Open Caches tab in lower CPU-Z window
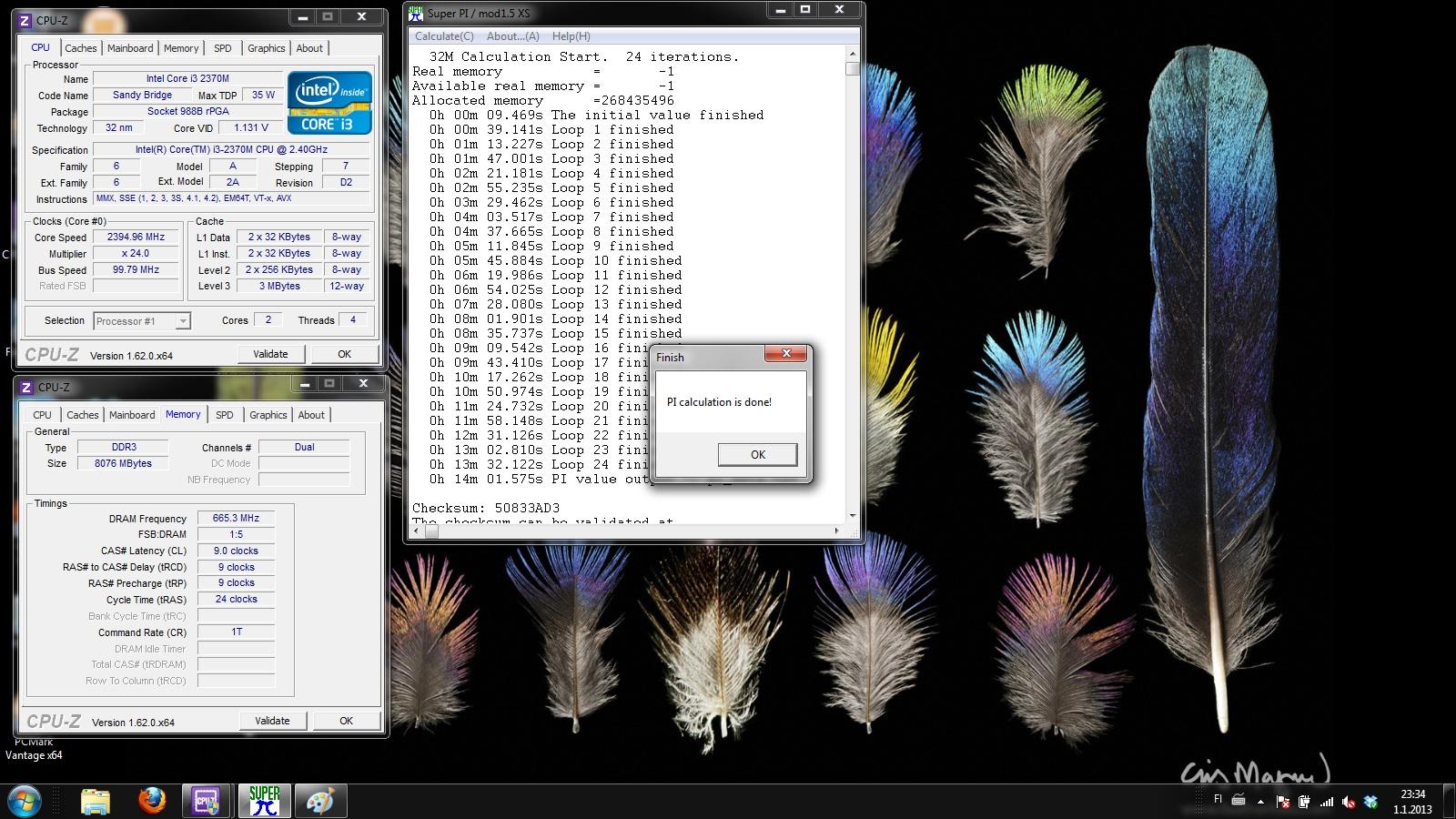Screen dimensions: 1456x819 pyautogui.click(x=83, y=415)
